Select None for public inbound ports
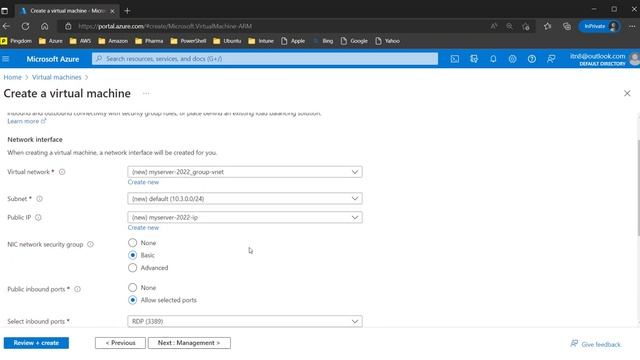The image size is (640, 360). click(132, 288)
